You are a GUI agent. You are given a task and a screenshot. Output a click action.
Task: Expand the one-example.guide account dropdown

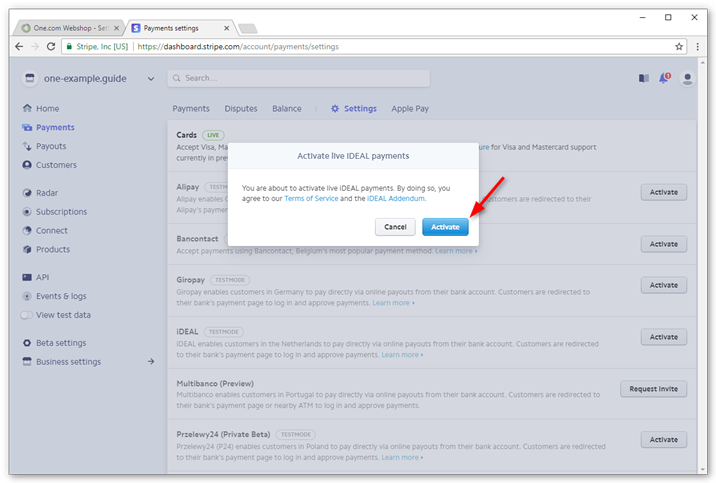point(151,78)
